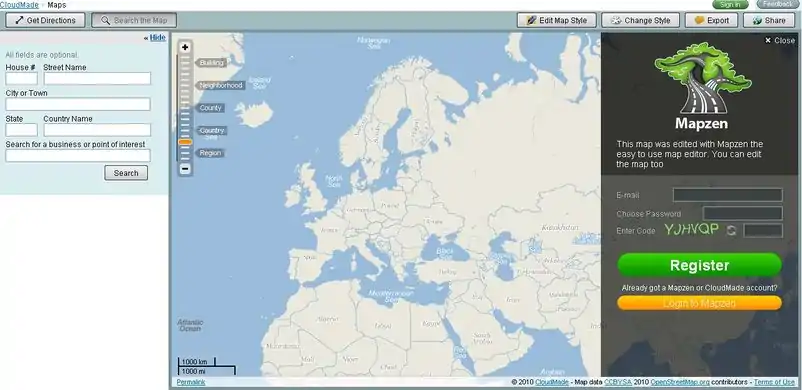
Task: Click the Search button
Action: coord(126,173)
